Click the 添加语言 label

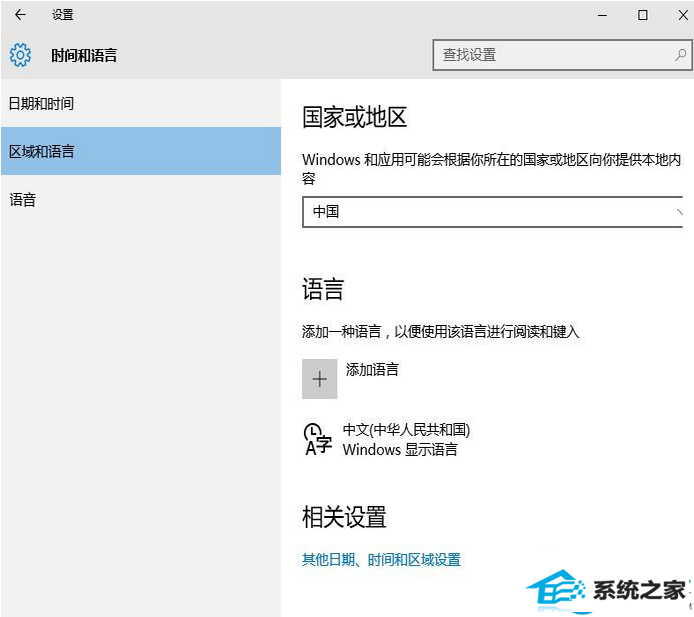coord(372,370)
